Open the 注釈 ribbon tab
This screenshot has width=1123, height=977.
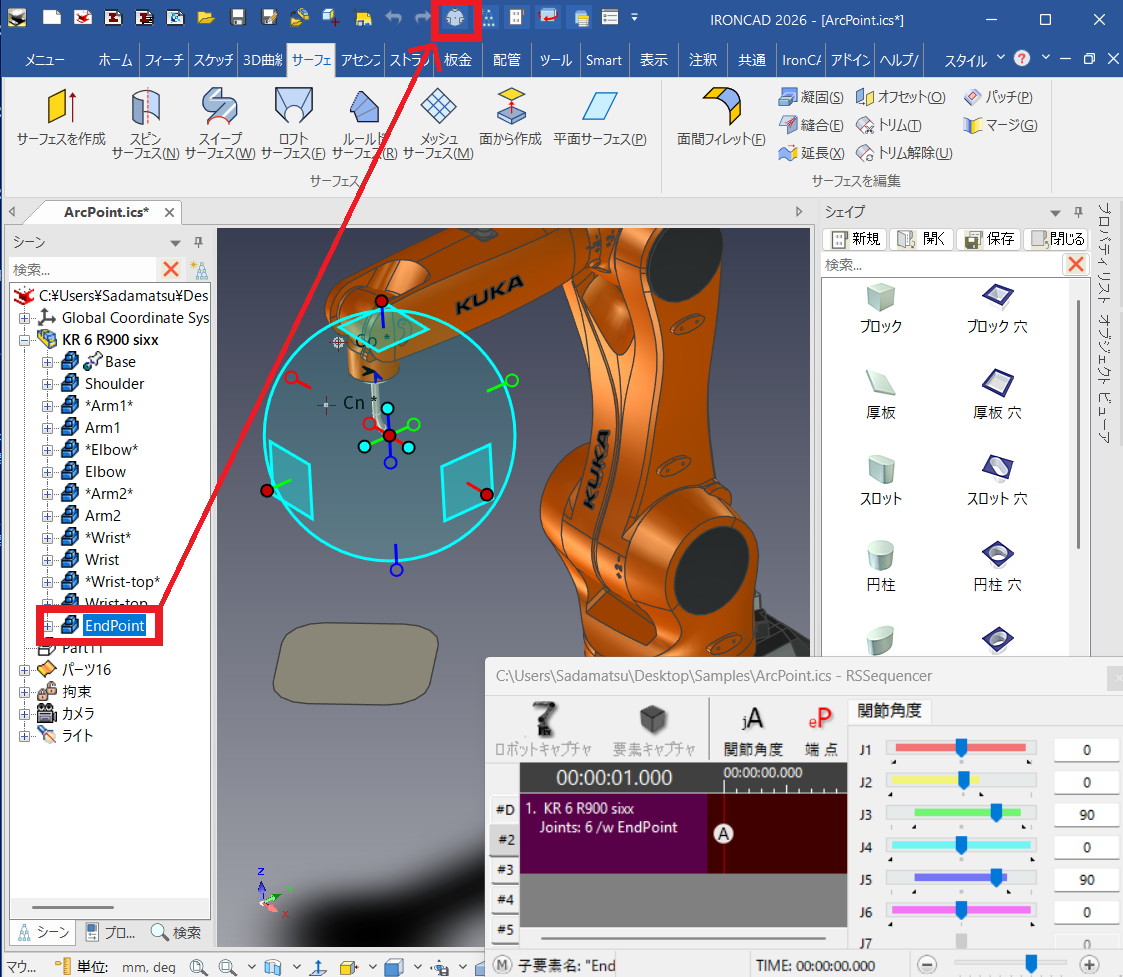click(703, 60)
